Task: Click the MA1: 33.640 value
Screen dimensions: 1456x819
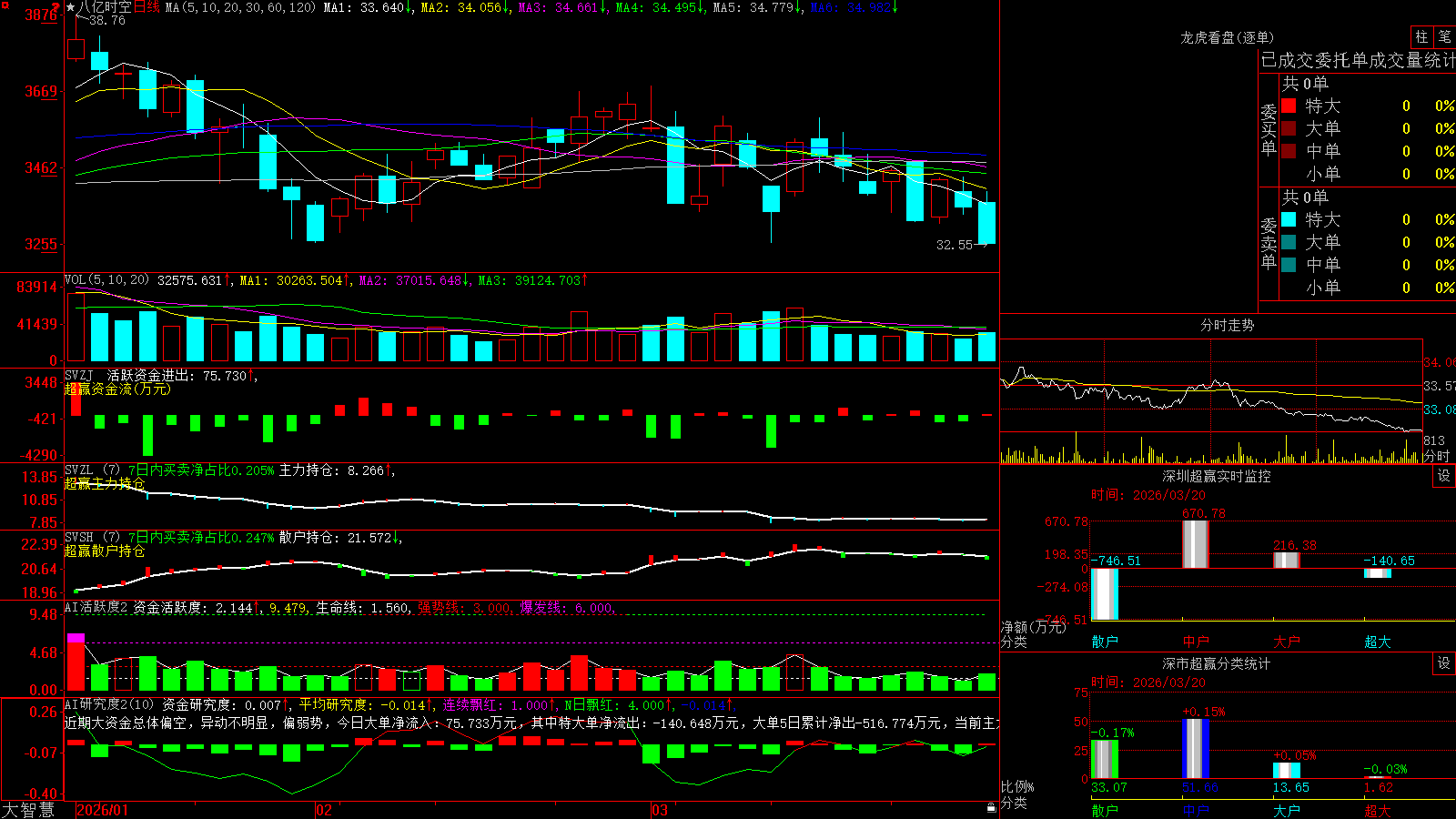Action: coord(366,7)
